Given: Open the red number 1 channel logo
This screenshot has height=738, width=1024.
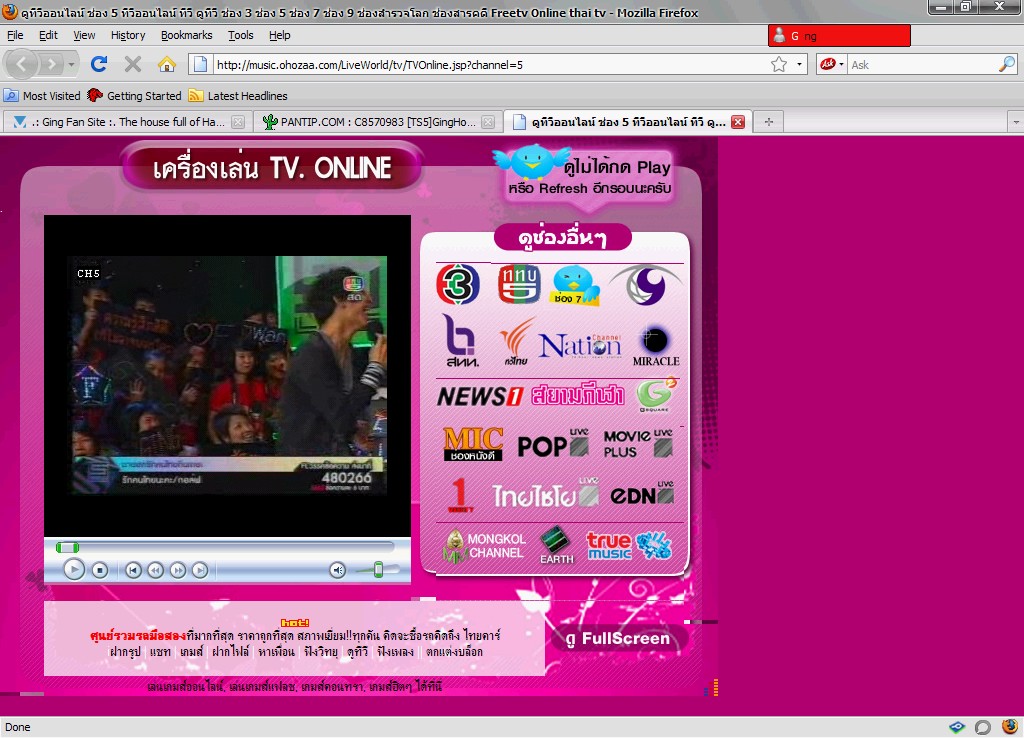Looking at the screenshot, I should (x=460, y=495).
